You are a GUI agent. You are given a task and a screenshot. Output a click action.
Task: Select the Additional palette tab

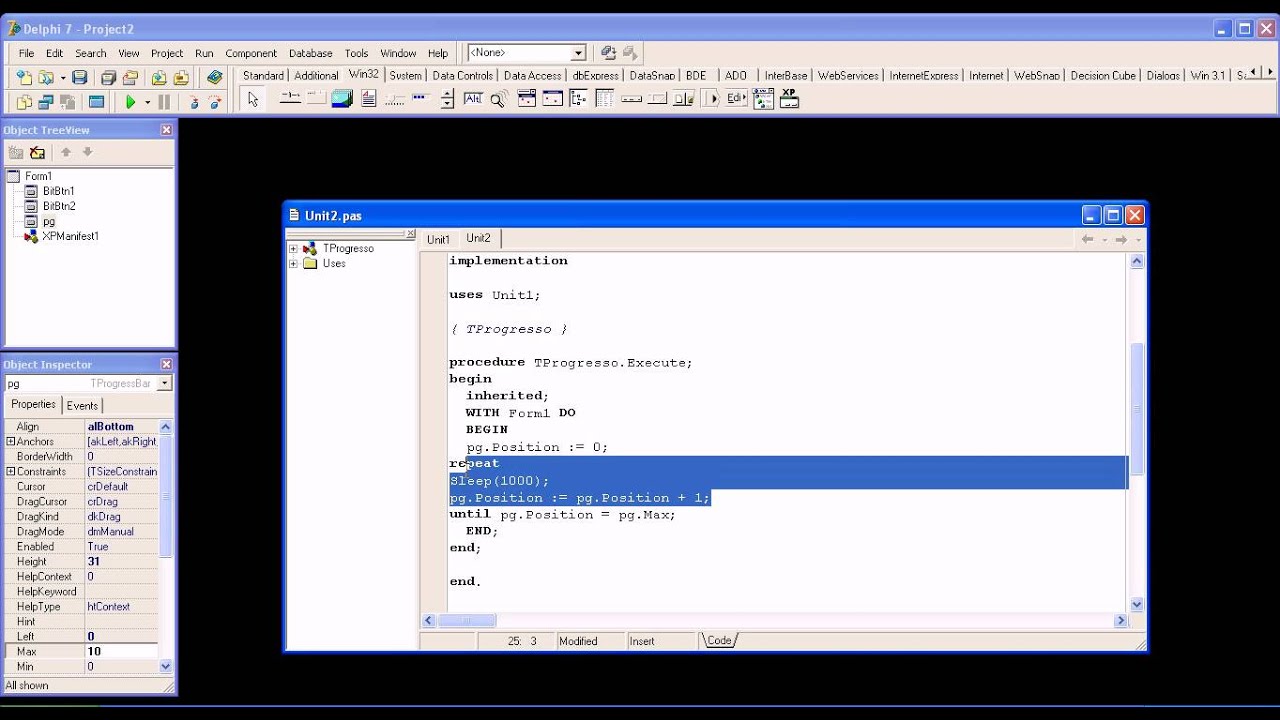pos(316,75)
